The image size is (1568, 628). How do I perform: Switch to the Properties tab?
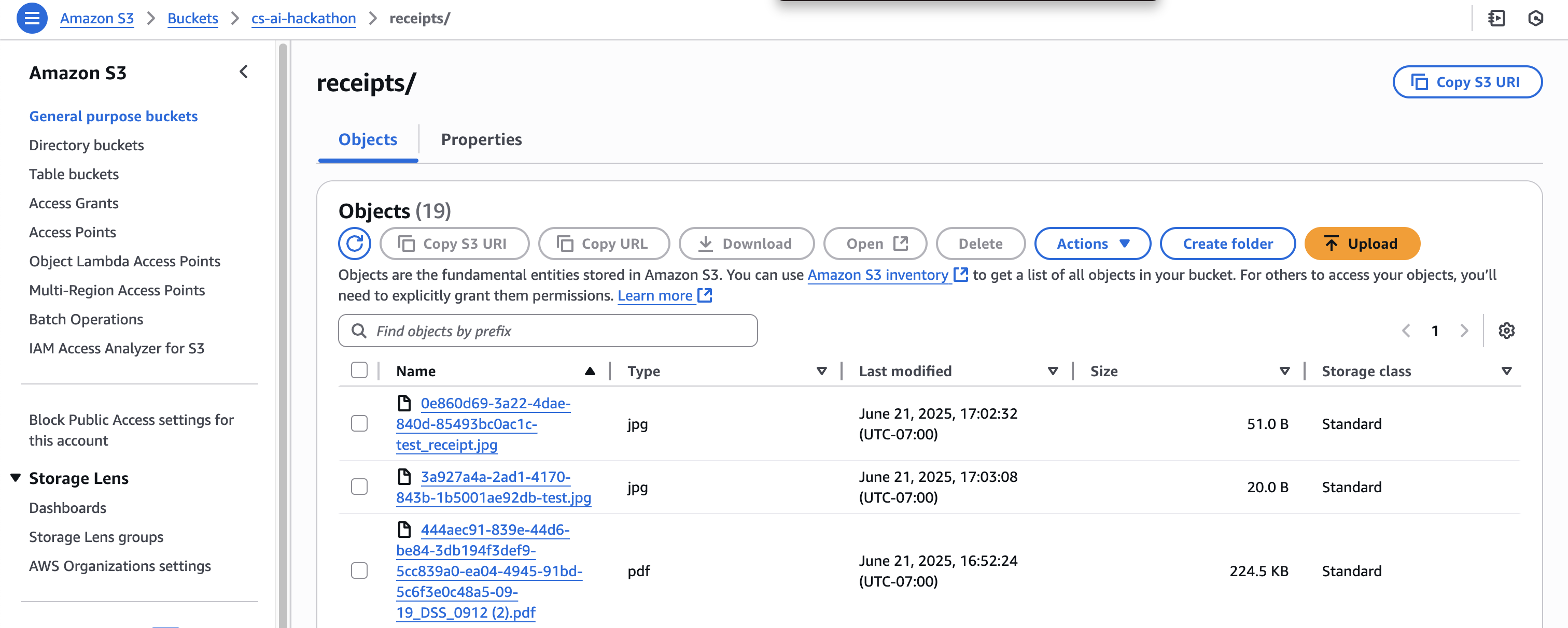(481, 139)
